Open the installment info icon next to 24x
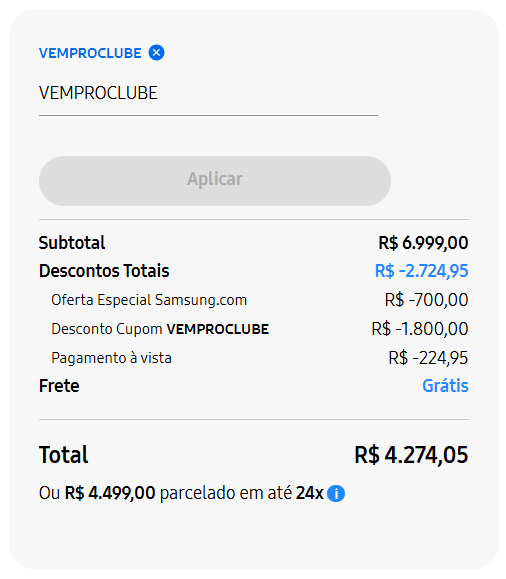This screenshot has height=579, width=506. [336, 493]
